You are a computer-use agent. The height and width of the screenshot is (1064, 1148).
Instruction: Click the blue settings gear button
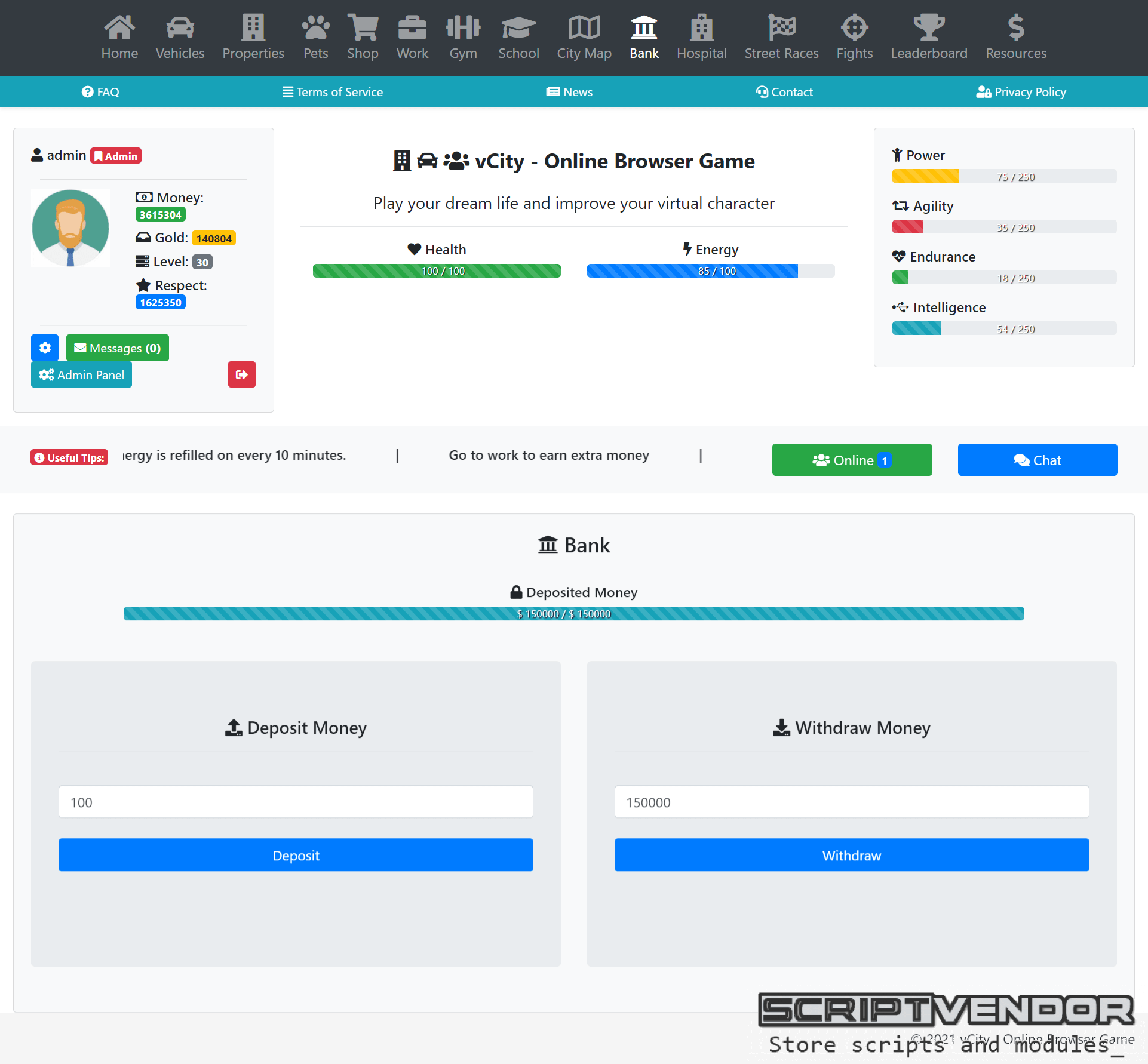coord(45,348)
